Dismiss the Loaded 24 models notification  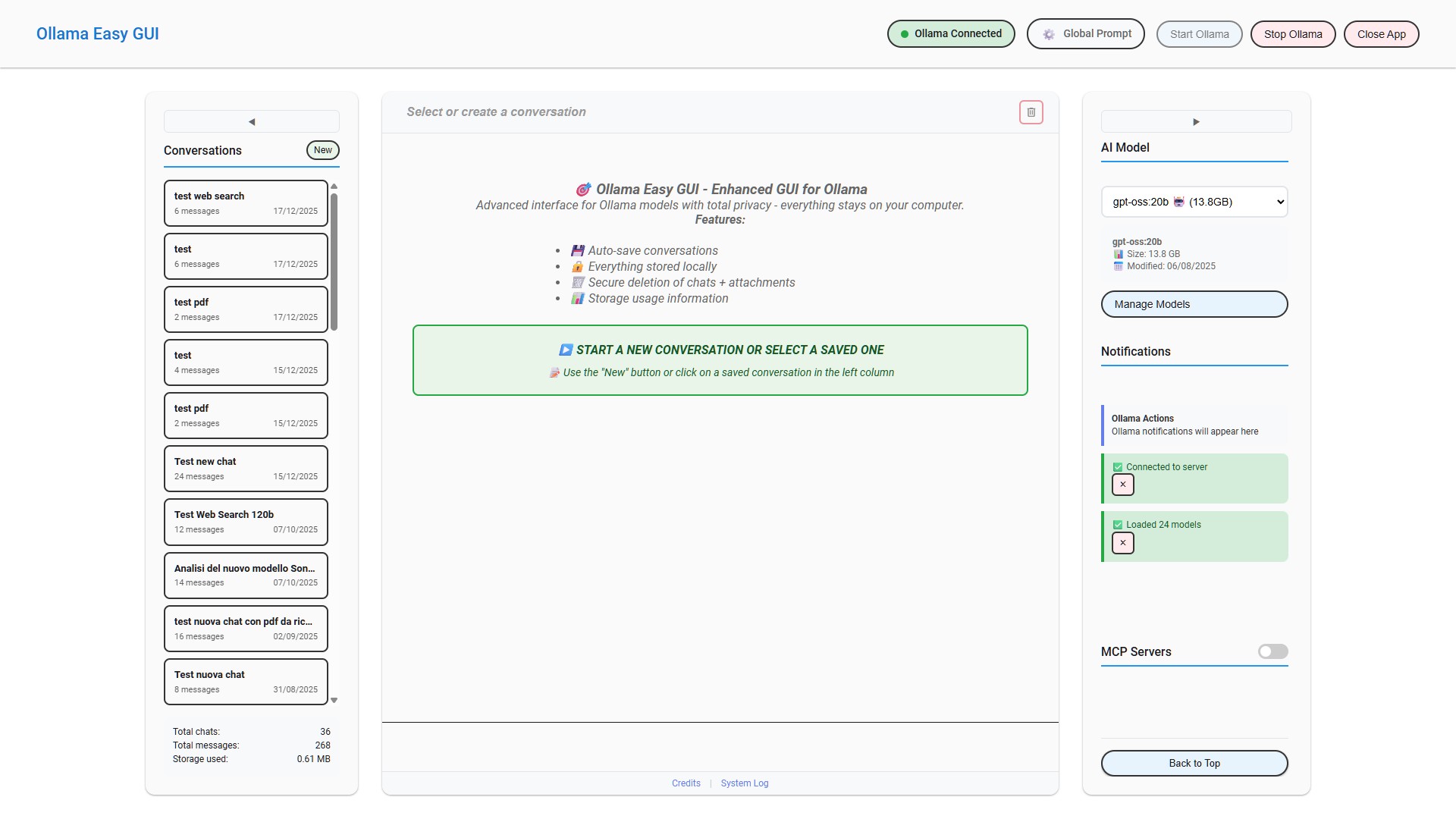click(x=1122, y=543)
